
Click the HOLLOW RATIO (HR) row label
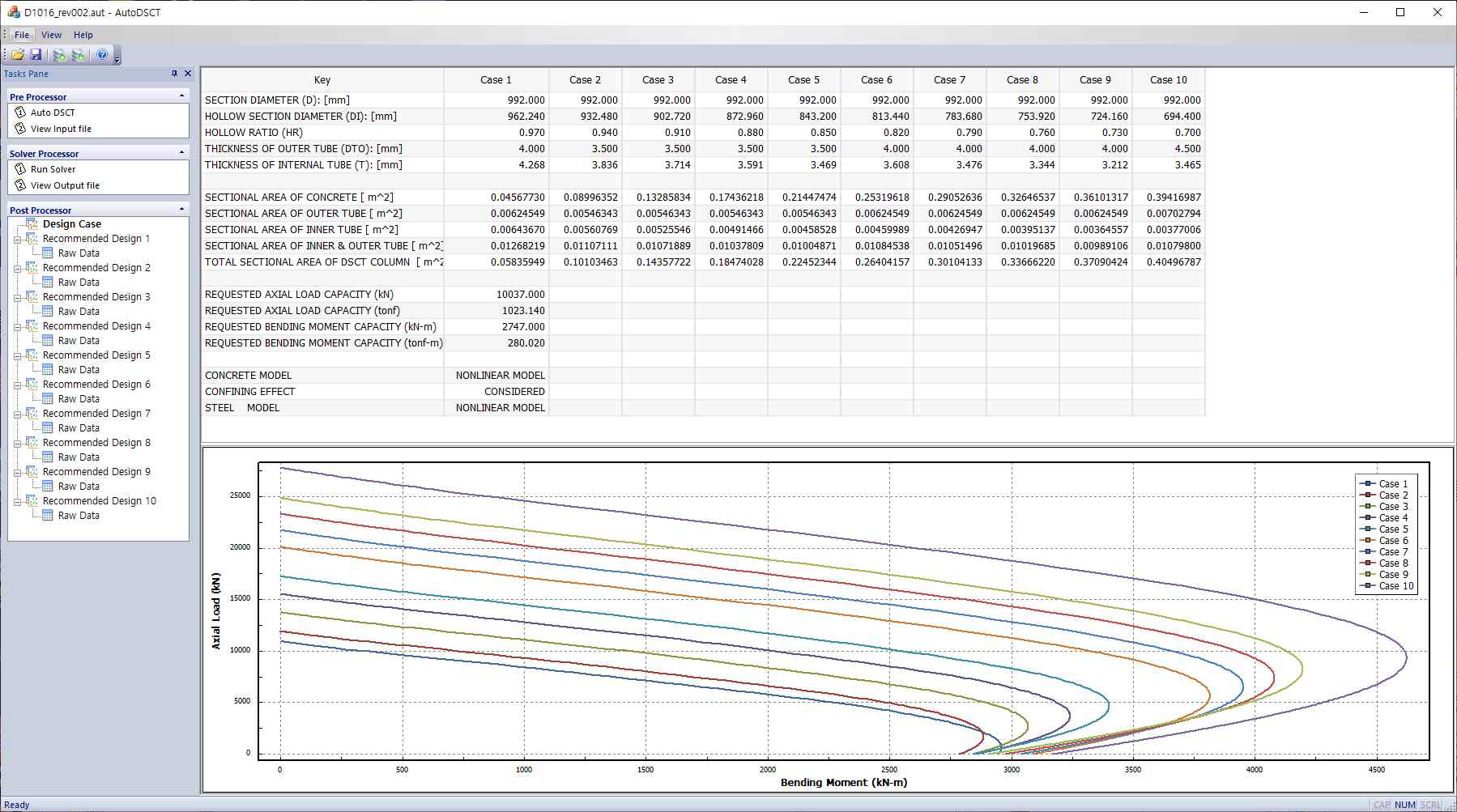pyautogui.click(x=253, y=133)
